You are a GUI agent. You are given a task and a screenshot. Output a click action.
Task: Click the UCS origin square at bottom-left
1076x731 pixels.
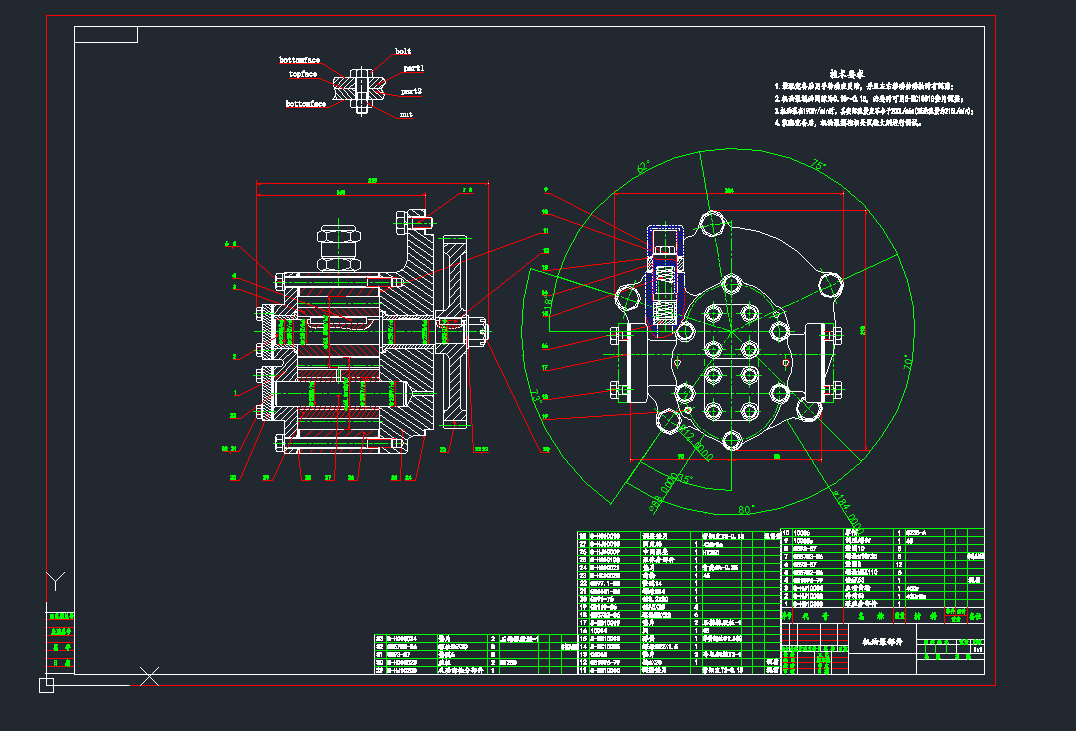(46, 685)
